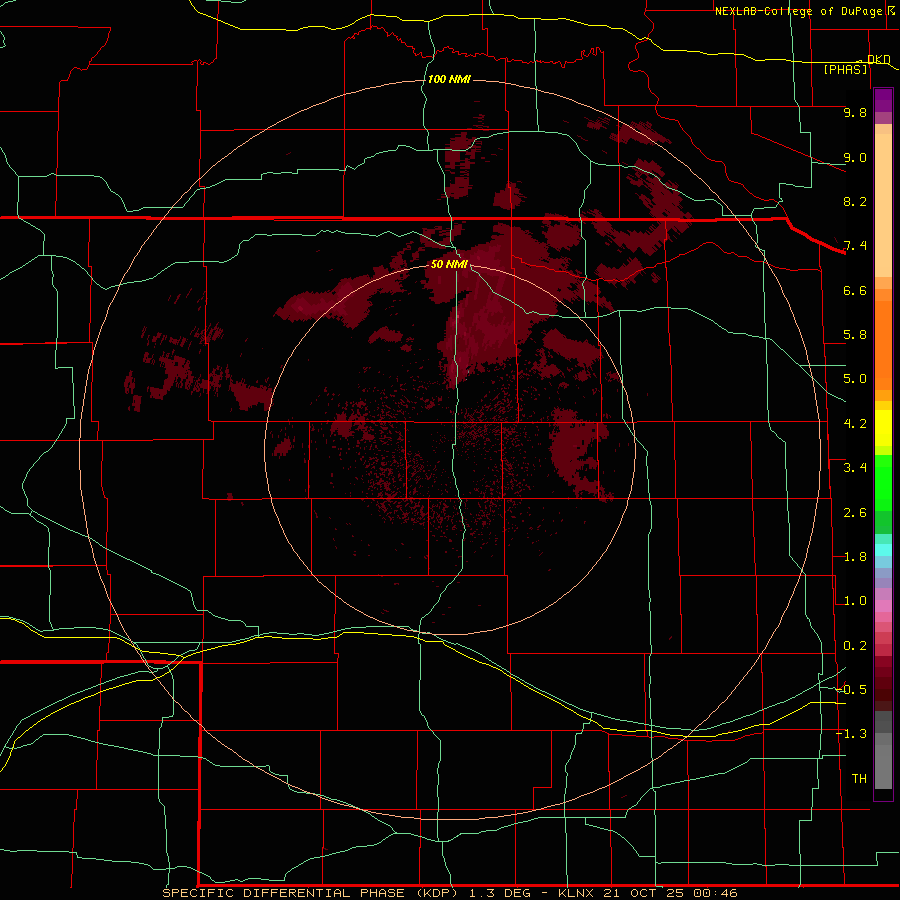Click the bright green color bar segment
This screenshot has width=900, height=900.
click(883, 482)
